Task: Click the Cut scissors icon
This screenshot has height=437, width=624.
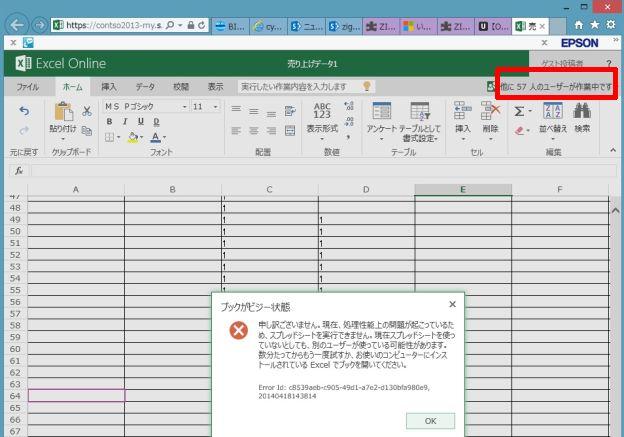Action: (x=87, y=111)
